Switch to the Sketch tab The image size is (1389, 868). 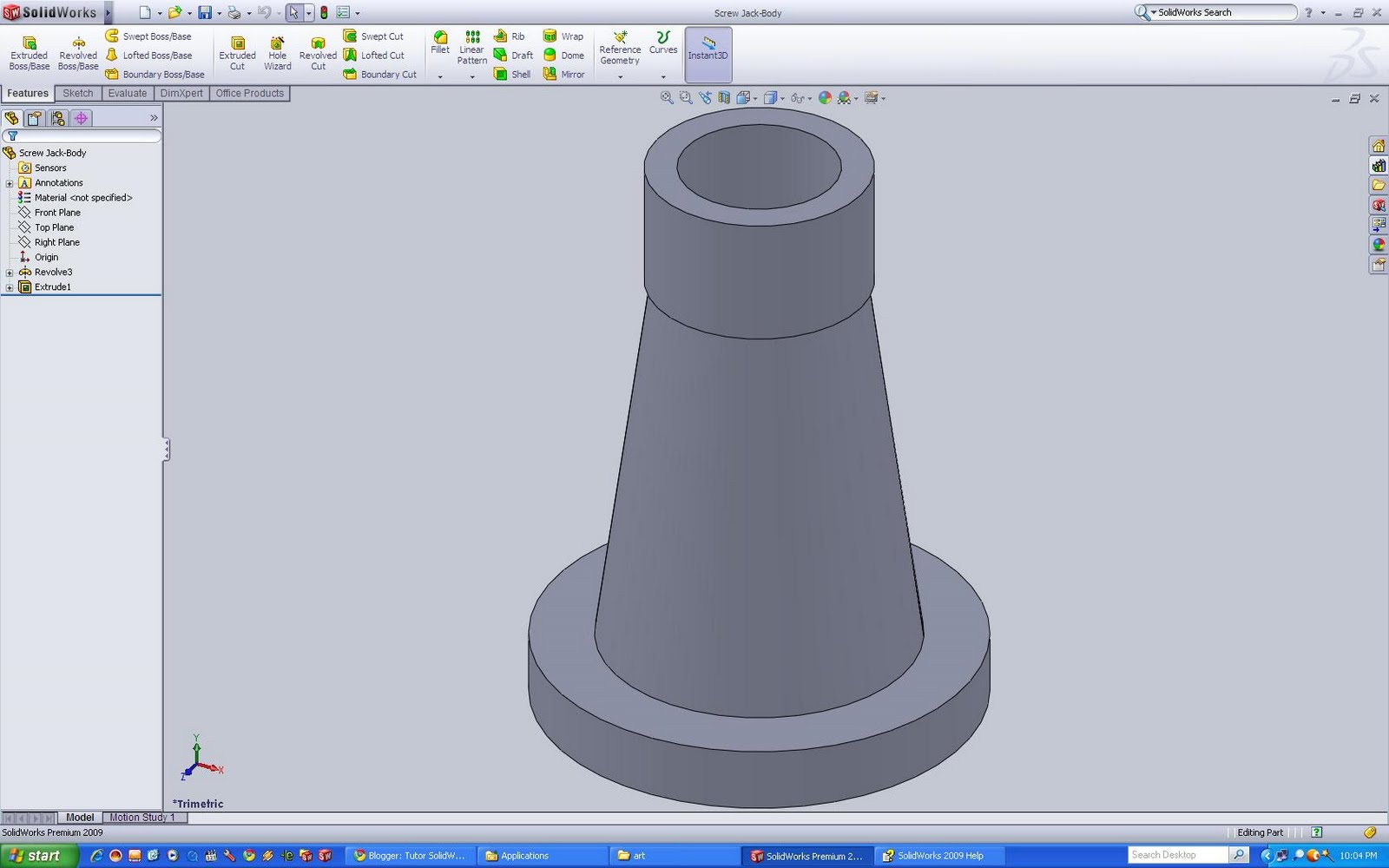[x=77, y=93]
